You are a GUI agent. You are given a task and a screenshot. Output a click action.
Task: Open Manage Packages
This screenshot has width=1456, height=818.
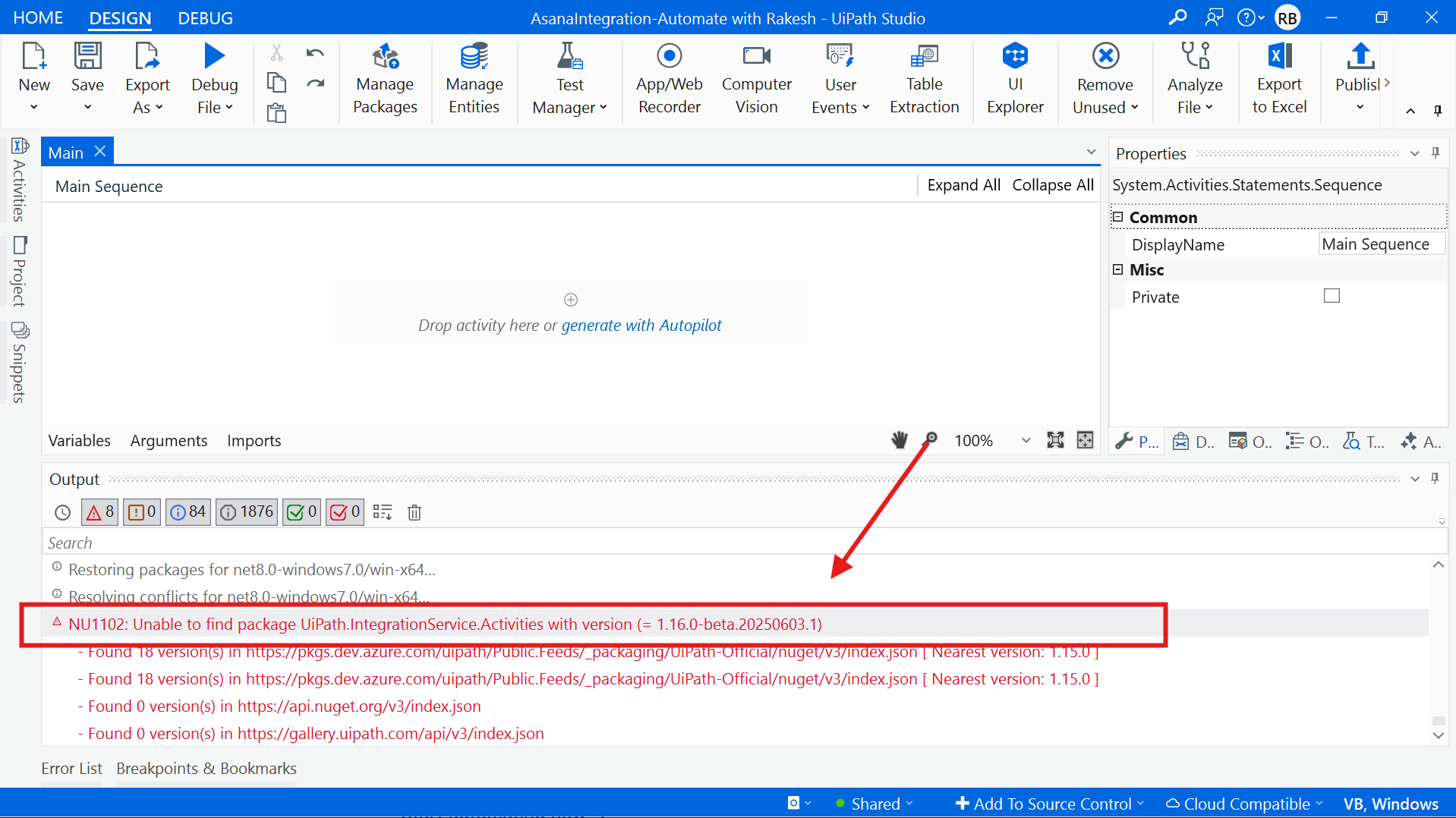[x=385, y=79]
